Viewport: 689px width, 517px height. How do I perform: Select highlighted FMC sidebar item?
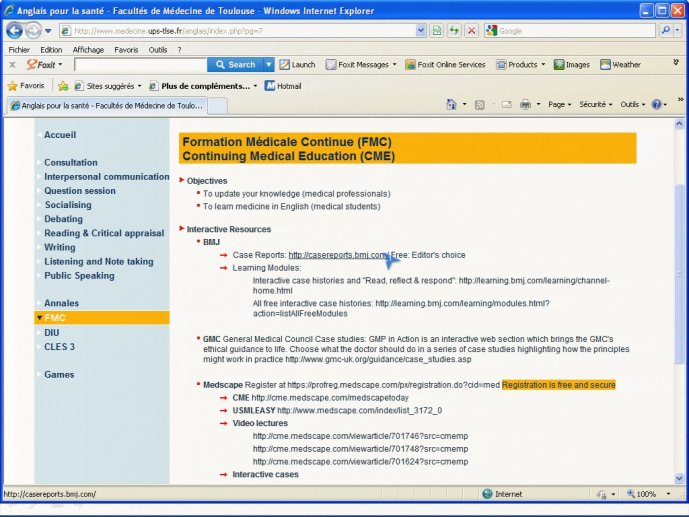click(102, 318)
